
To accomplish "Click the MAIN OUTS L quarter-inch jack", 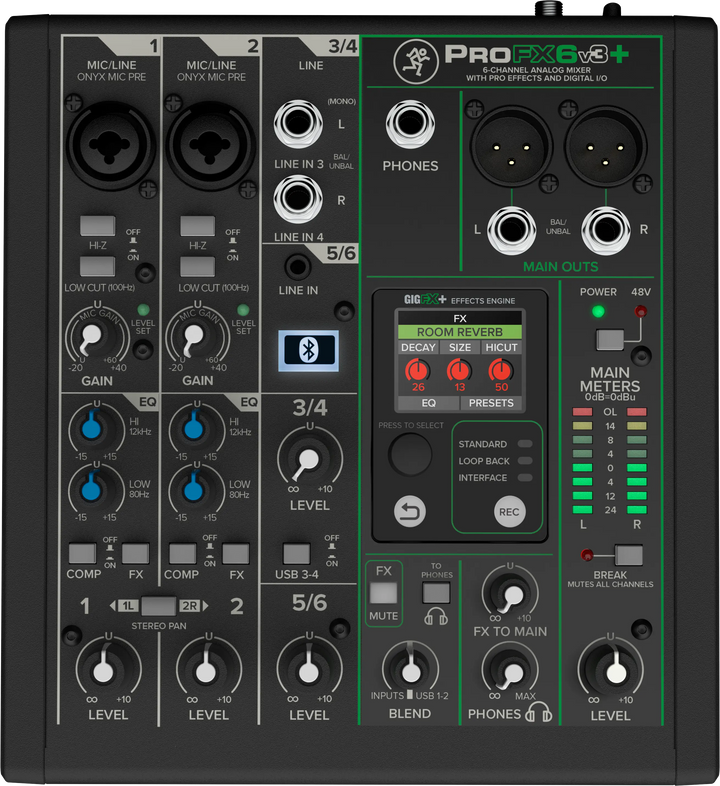I will pyautogui.click(x=511, y=231).
